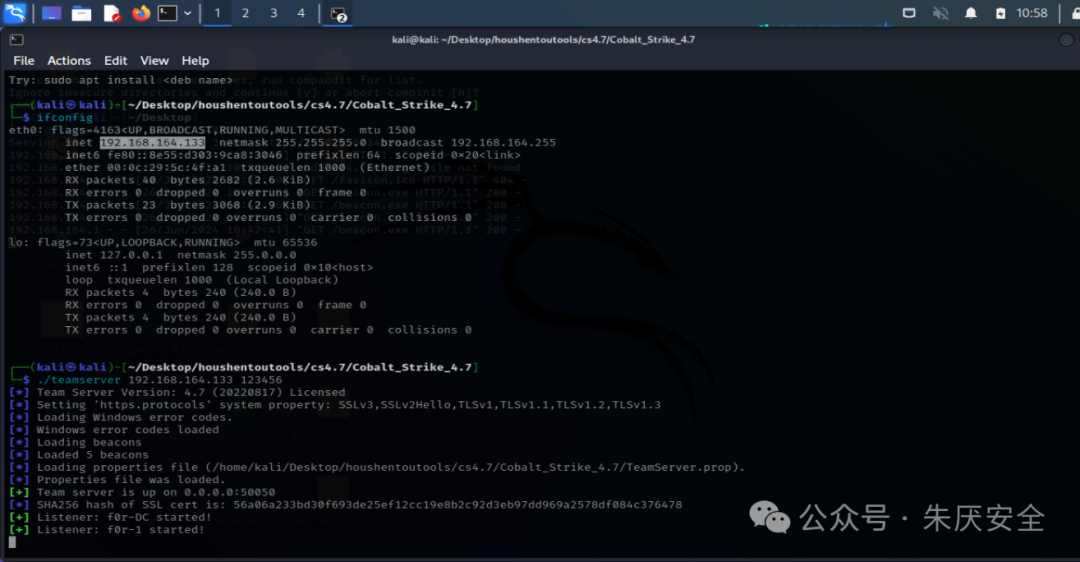Click the round button in terminal title bar
The image size is (1080, 562).
coord(1066,40)
